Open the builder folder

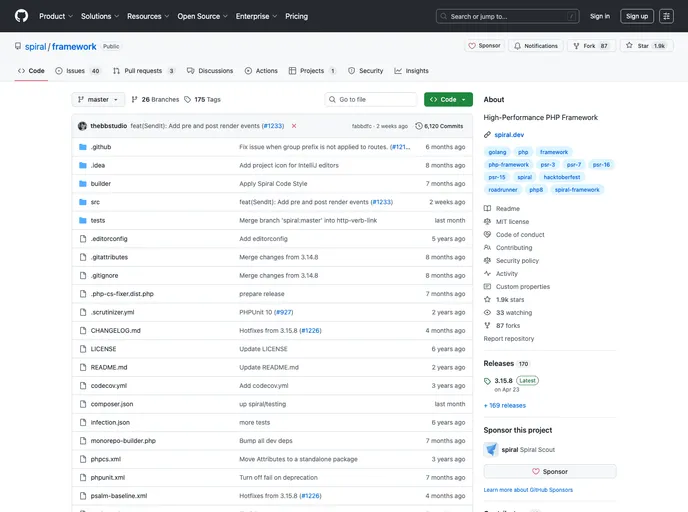point(101,184)
